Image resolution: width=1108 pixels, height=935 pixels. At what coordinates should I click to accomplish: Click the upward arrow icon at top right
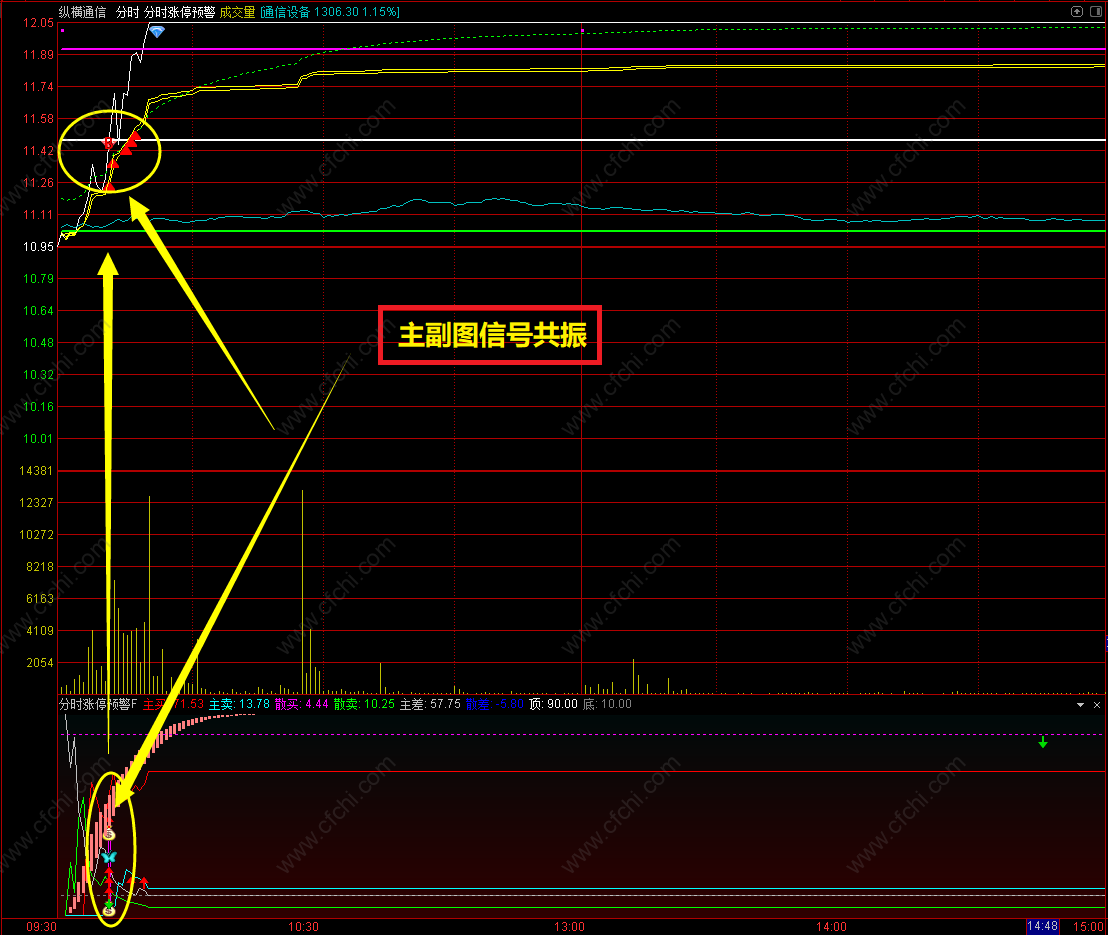(1077, 11)
